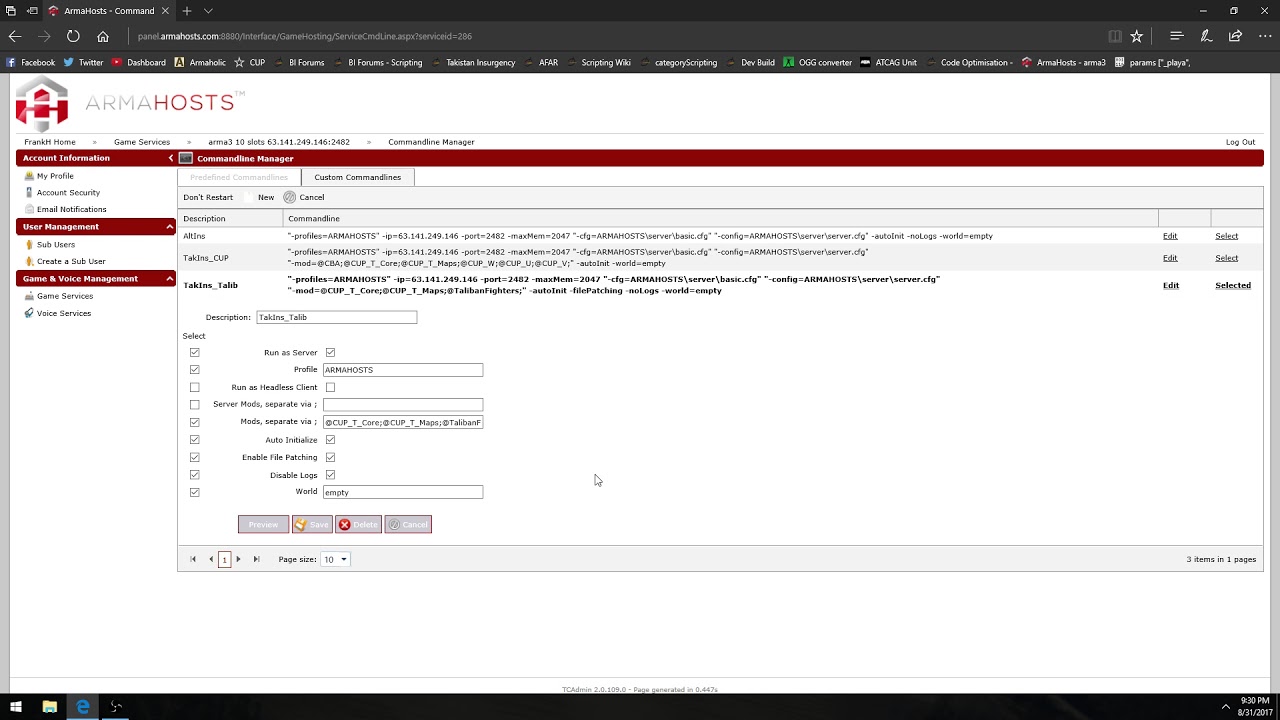Screen dimensions: 1280x720
Task: Go back using browser back arrow
Action: pyautogui.click(x=15, y=36)
